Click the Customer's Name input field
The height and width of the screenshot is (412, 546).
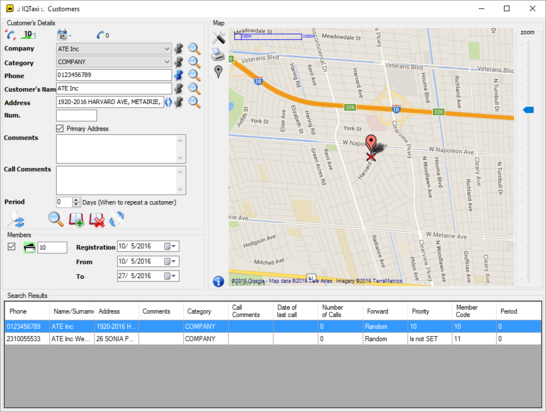point(114,88)
